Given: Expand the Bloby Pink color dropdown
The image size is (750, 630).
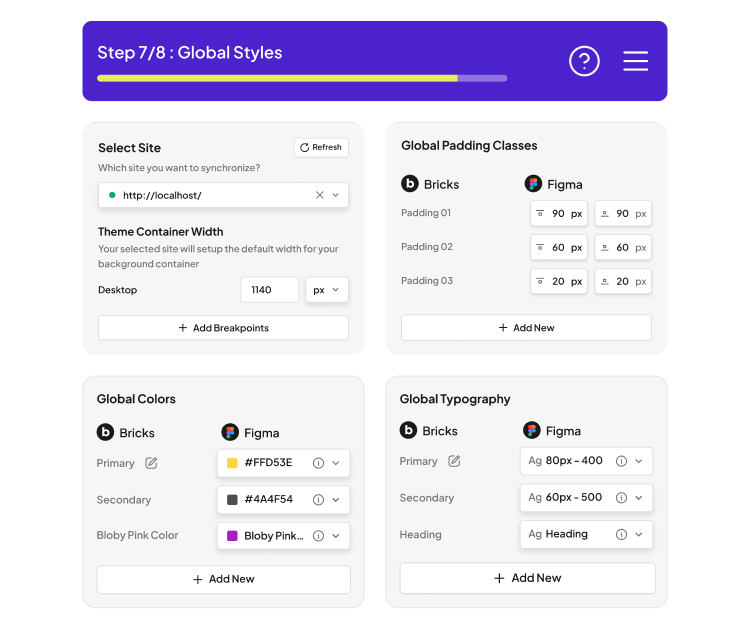Looking at the screenshot, I should 336,535.
